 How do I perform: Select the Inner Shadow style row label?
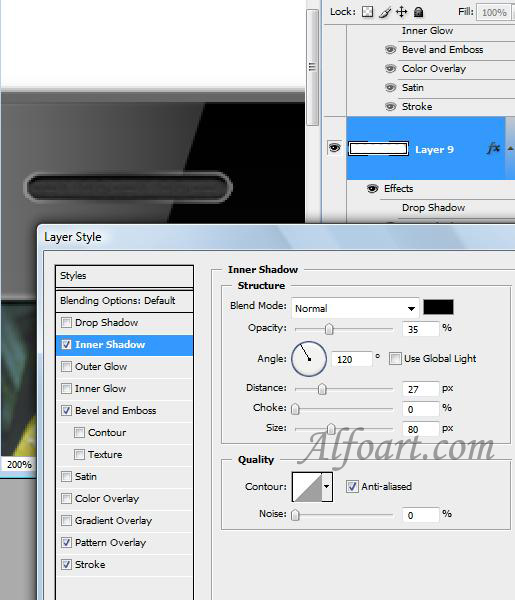pos(110,345)
